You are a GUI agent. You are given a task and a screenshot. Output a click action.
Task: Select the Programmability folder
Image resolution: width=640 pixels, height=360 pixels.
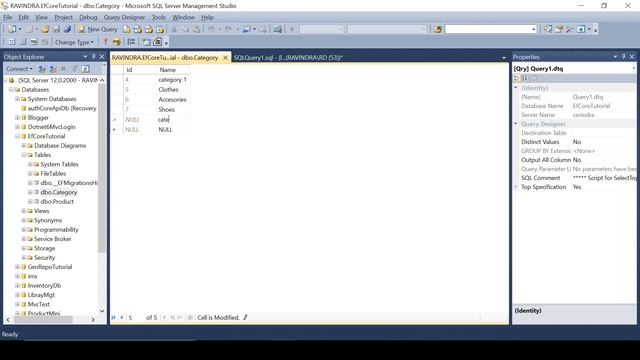[56, 229]
